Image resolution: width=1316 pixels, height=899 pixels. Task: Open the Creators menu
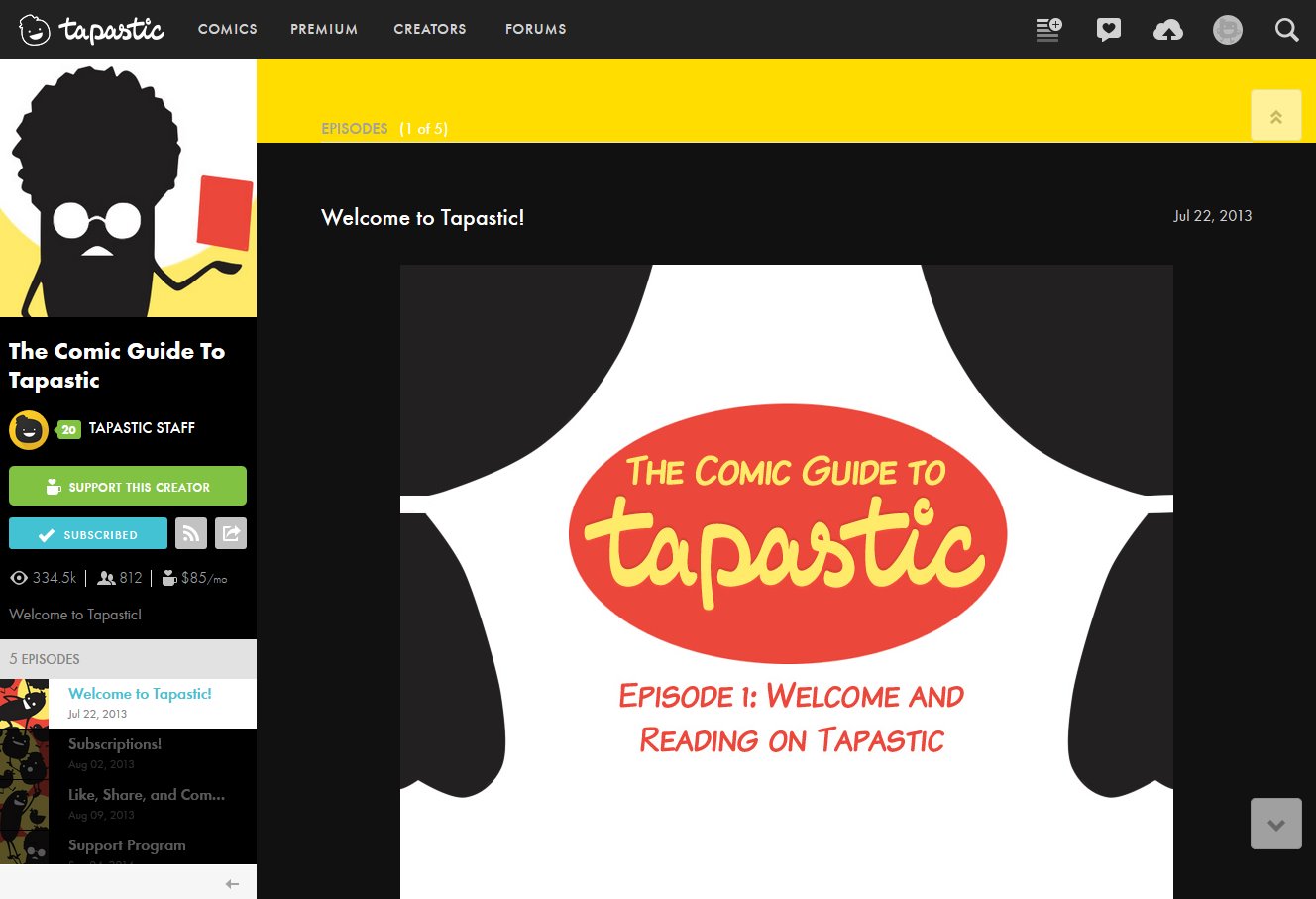point(430,29)
